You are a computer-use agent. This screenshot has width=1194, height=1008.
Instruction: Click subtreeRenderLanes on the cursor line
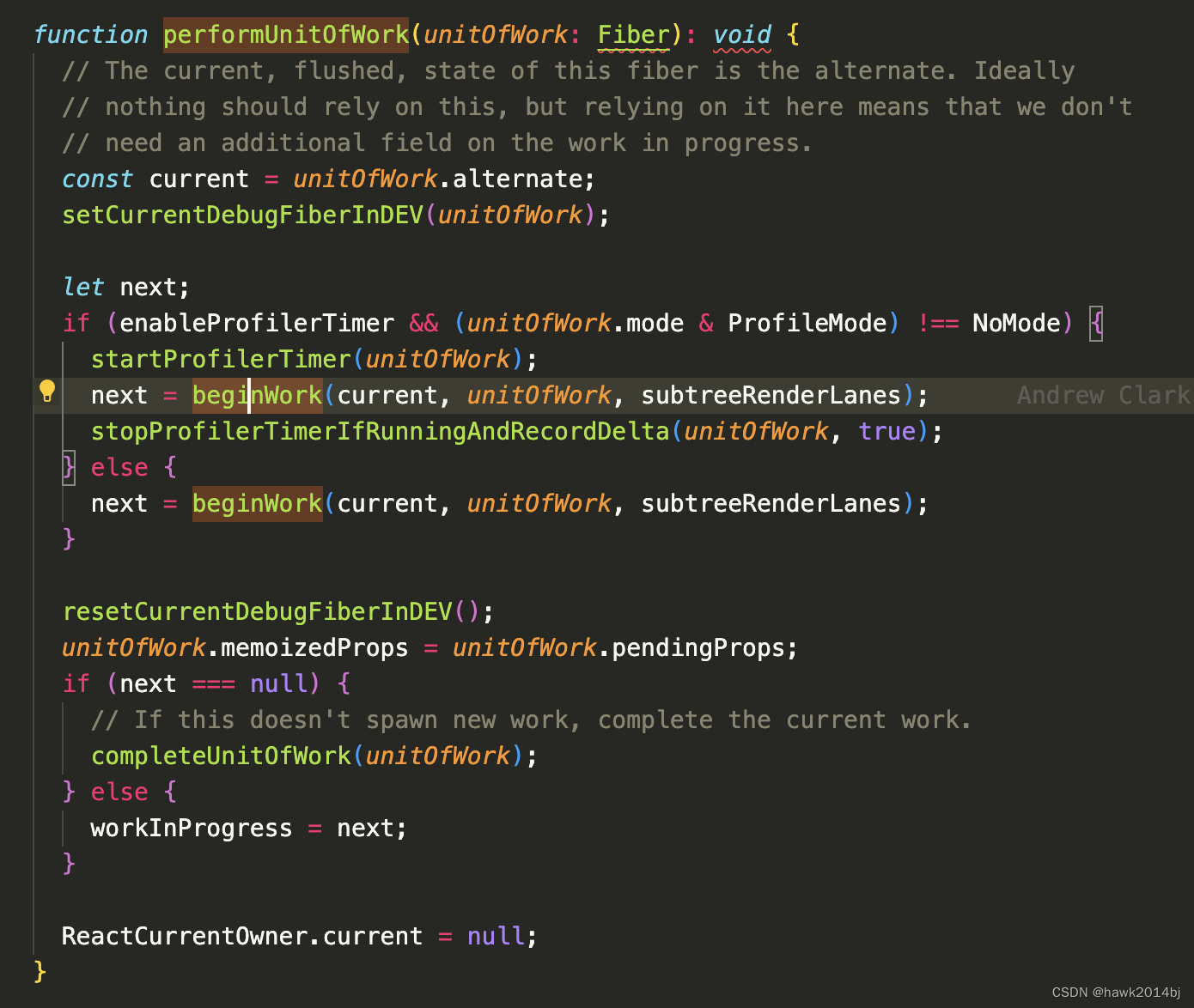coord(771,395)
